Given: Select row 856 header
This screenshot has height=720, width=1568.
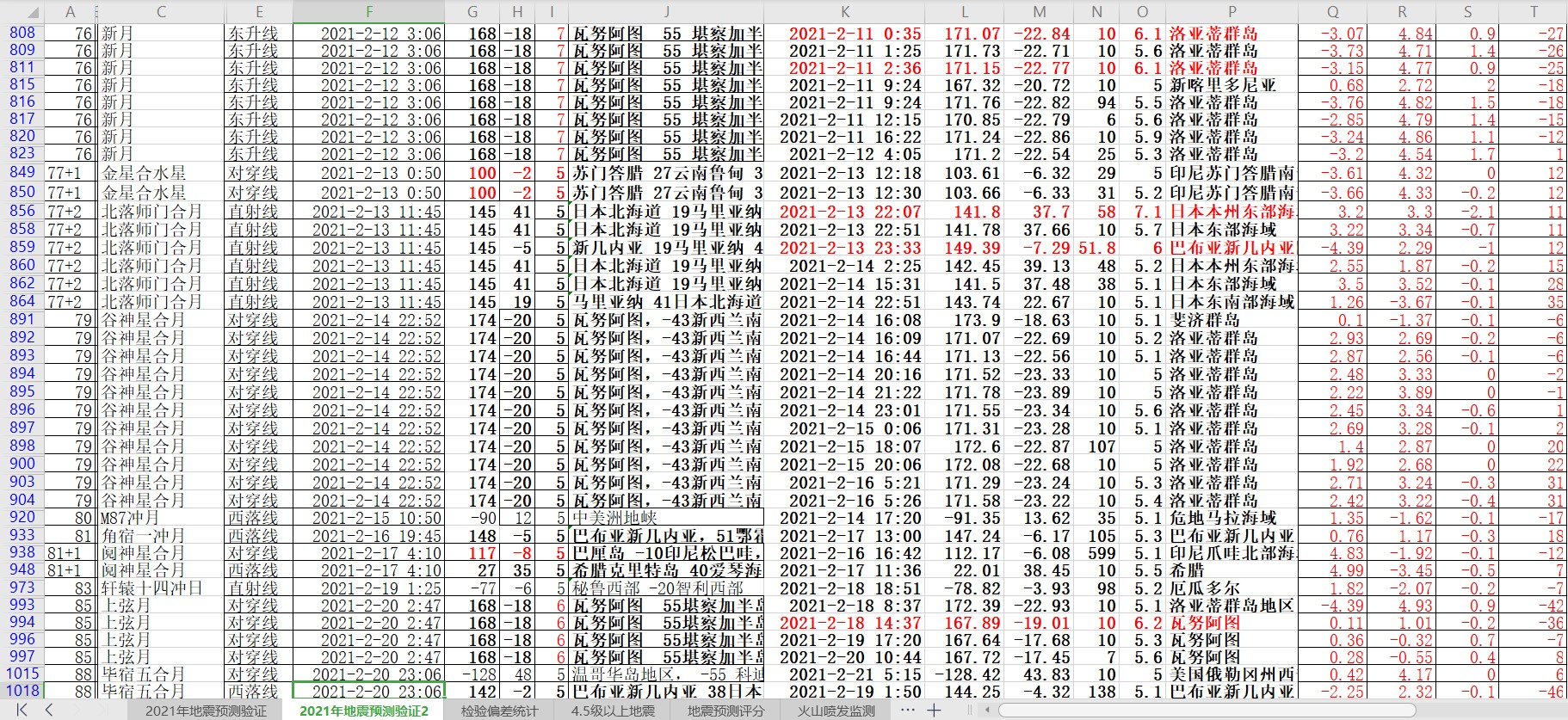Looking at the screenshot, I should pyautogui.click(x=22, y=211).
